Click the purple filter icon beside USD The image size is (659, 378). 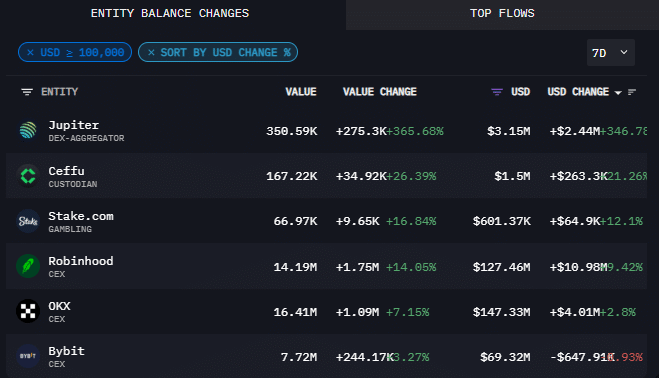pos(497,92)
